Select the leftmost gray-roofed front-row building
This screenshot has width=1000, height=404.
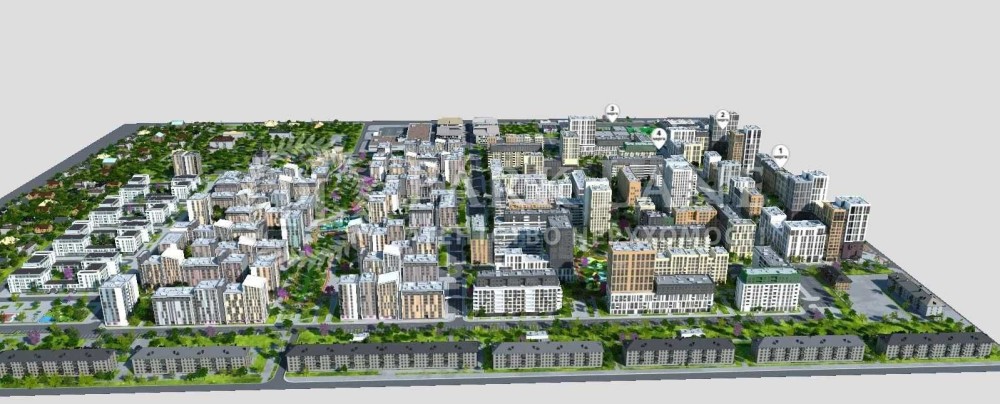tap(57, 361)
